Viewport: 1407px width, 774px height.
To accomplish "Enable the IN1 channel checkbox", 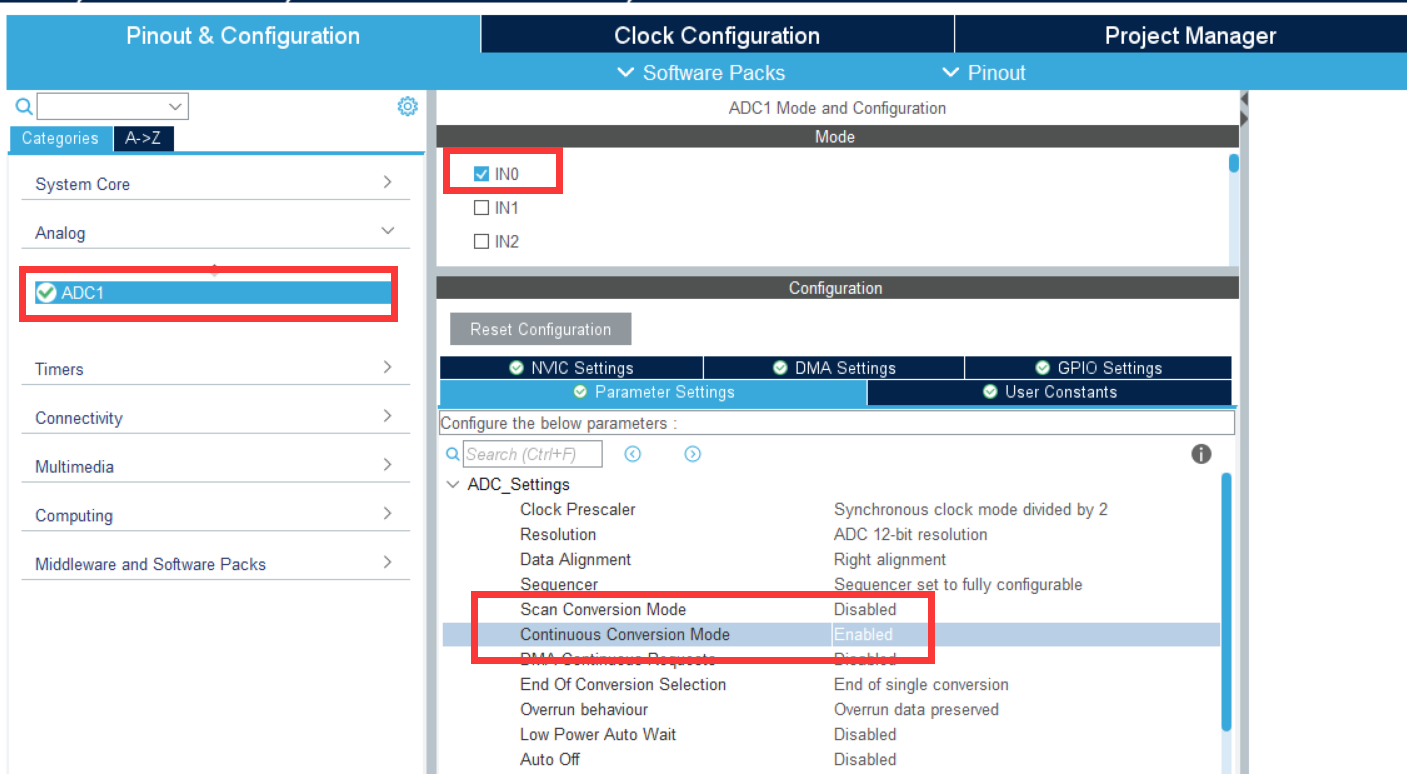I will pos(481,208).
